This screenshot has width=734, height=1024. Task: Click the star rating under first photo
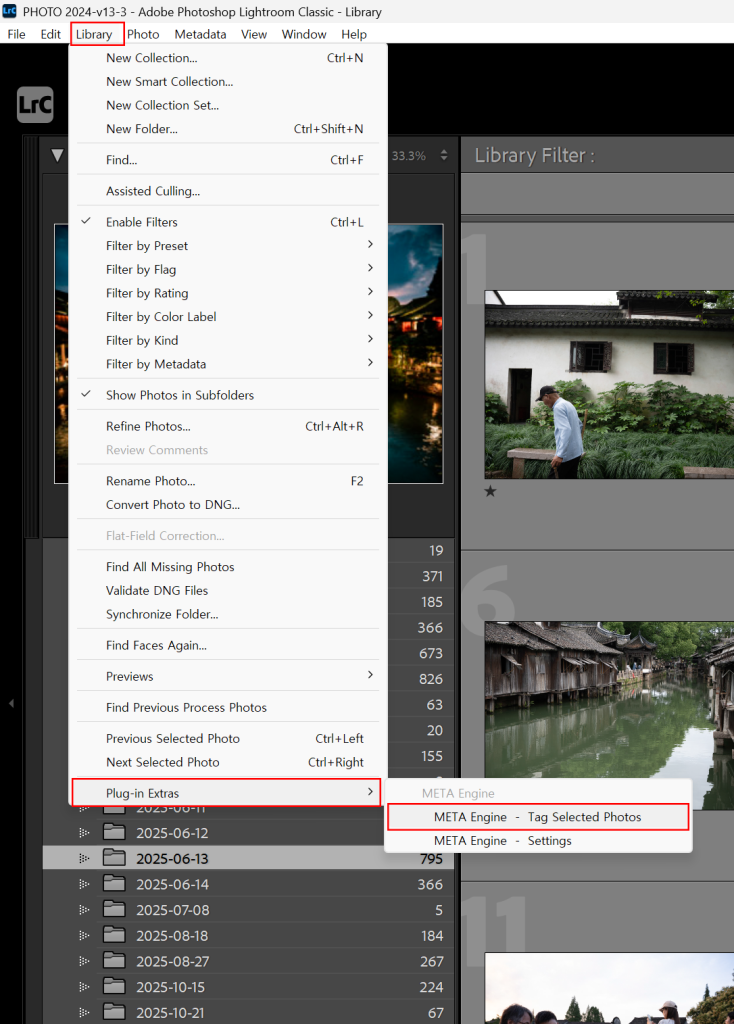coord(491,492)
